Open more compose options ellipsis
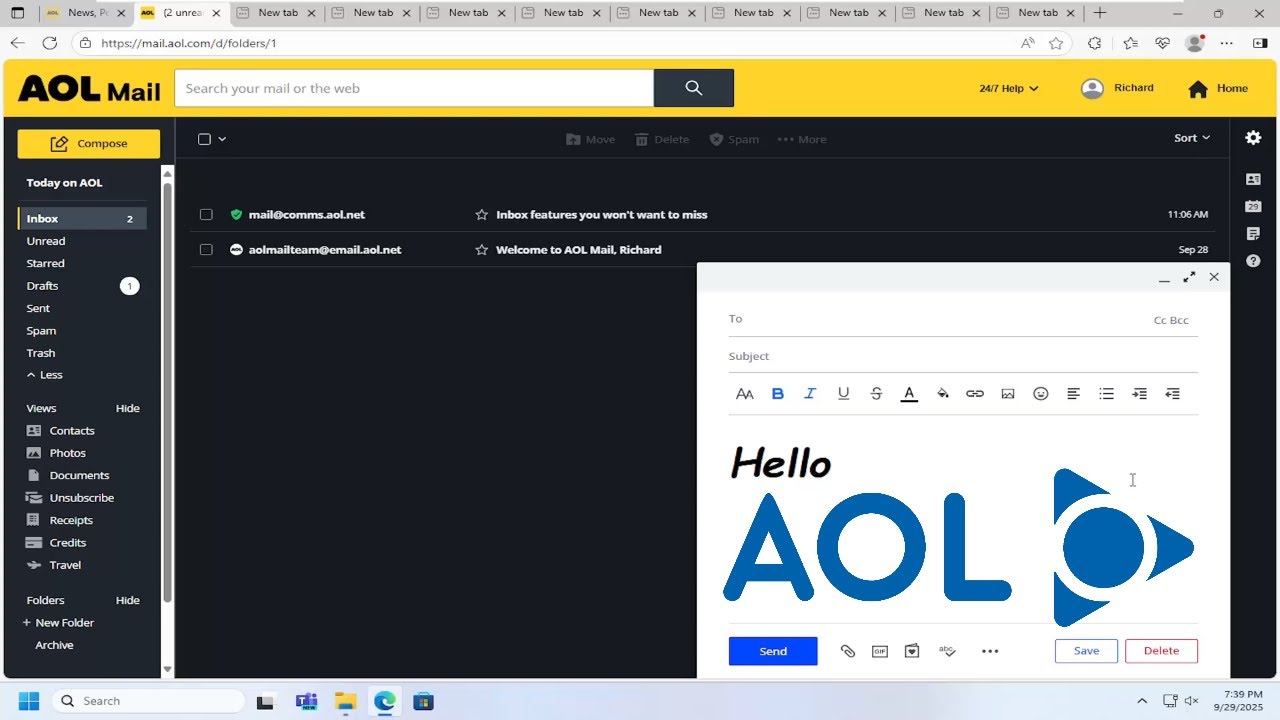 (990, 651)
